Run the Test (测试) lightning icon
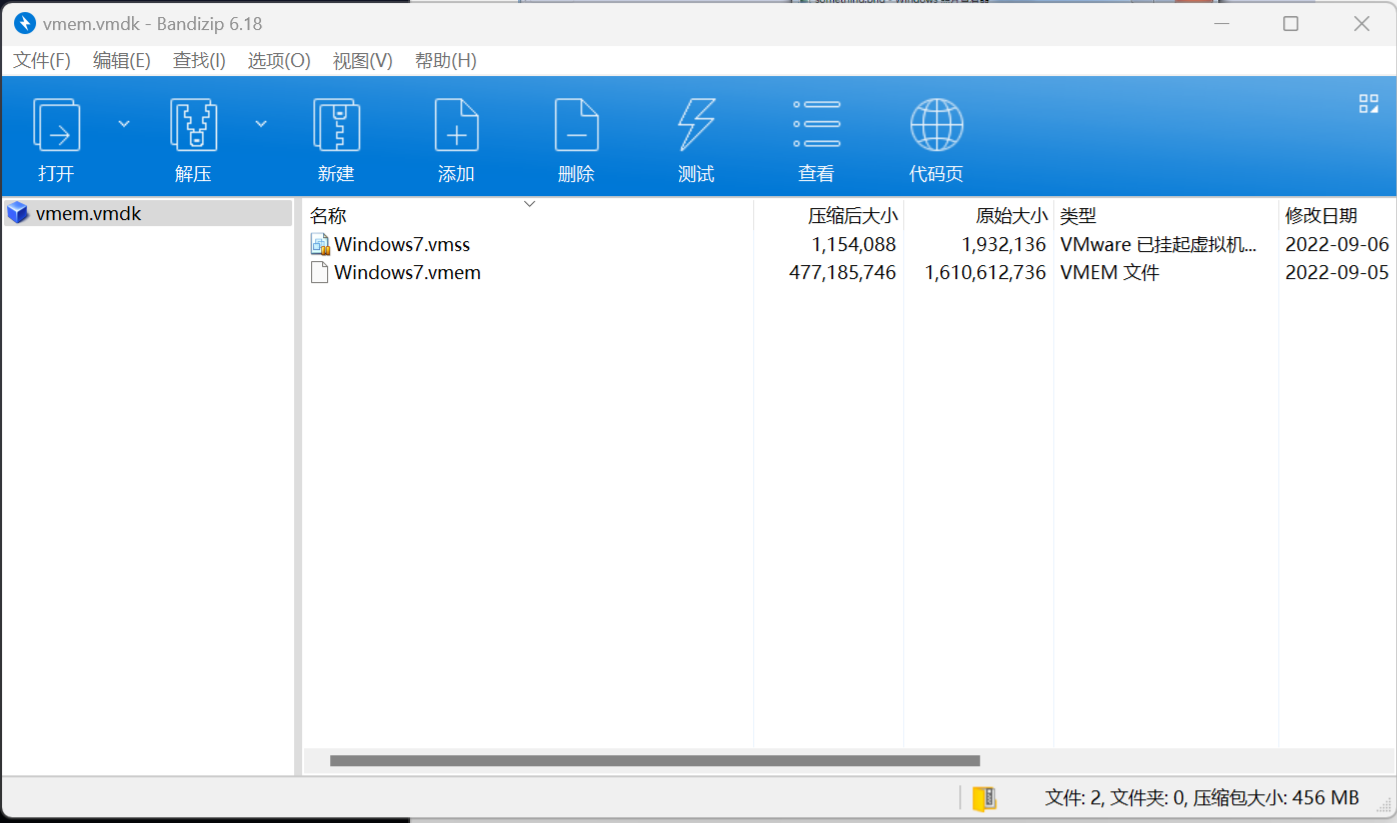The height and width of the screenshot is (823, 1397). [x=696, y=125]
